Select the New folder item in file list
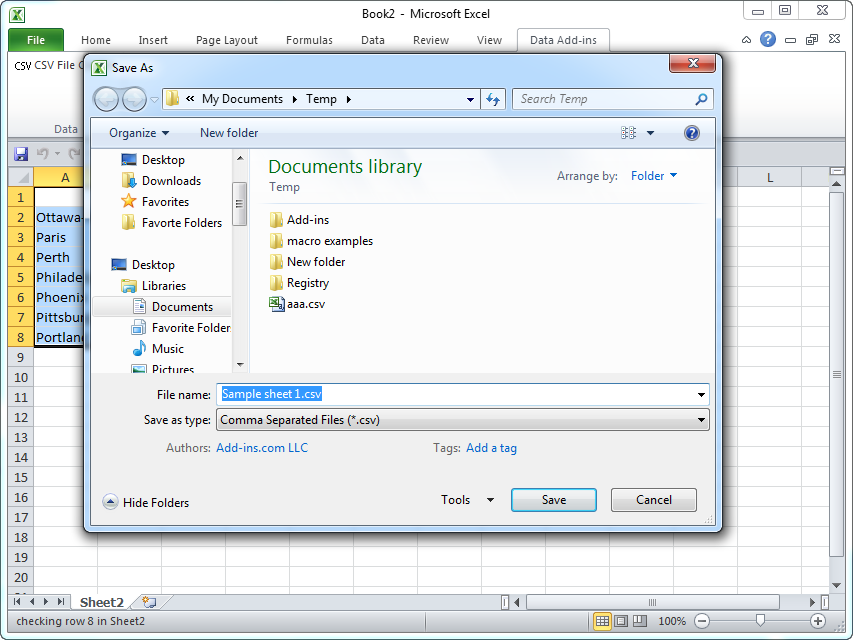Image resolution: width=853 pixels, height=640 pixels. click(307, 262)
